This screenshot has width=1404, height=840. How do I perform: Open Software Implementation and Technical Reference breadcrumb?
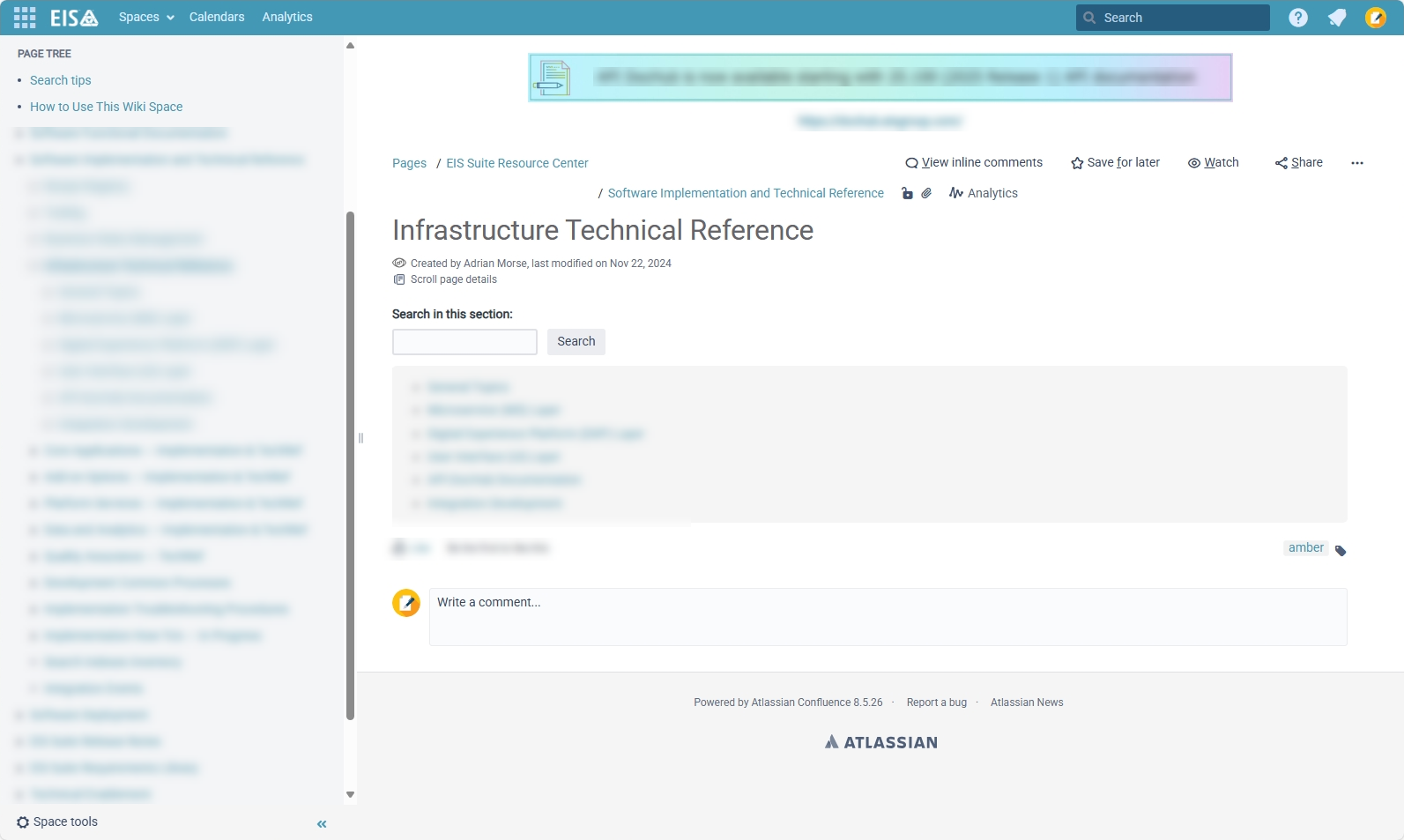[746, 193]
